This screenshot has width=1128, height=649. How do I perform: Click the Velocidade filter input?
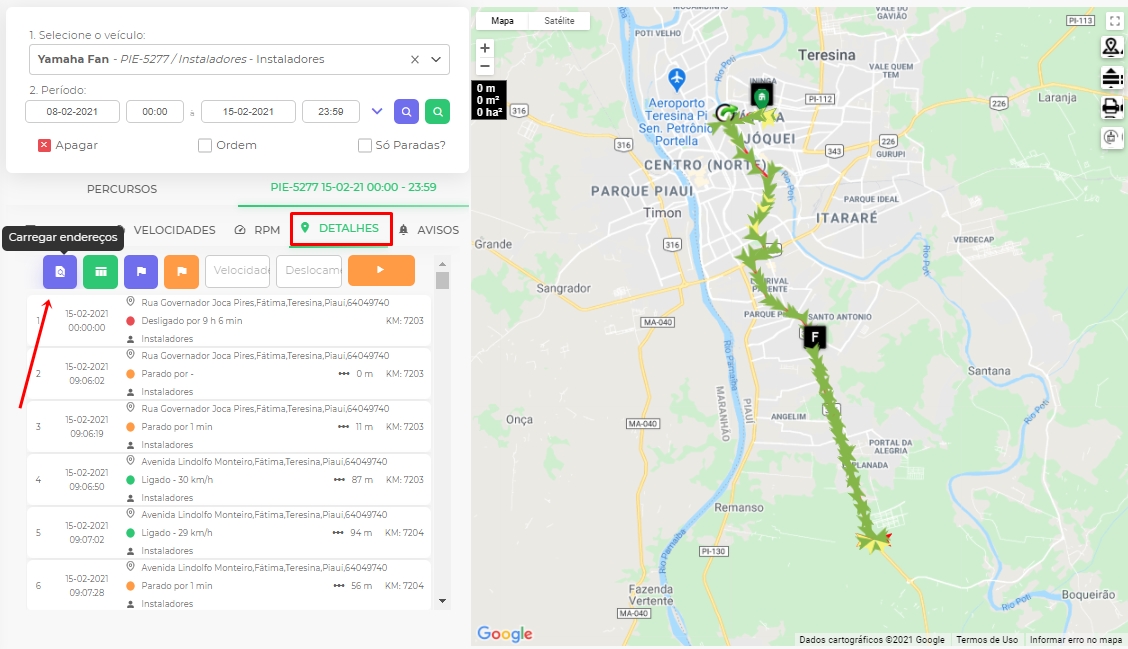pos(237,271)
